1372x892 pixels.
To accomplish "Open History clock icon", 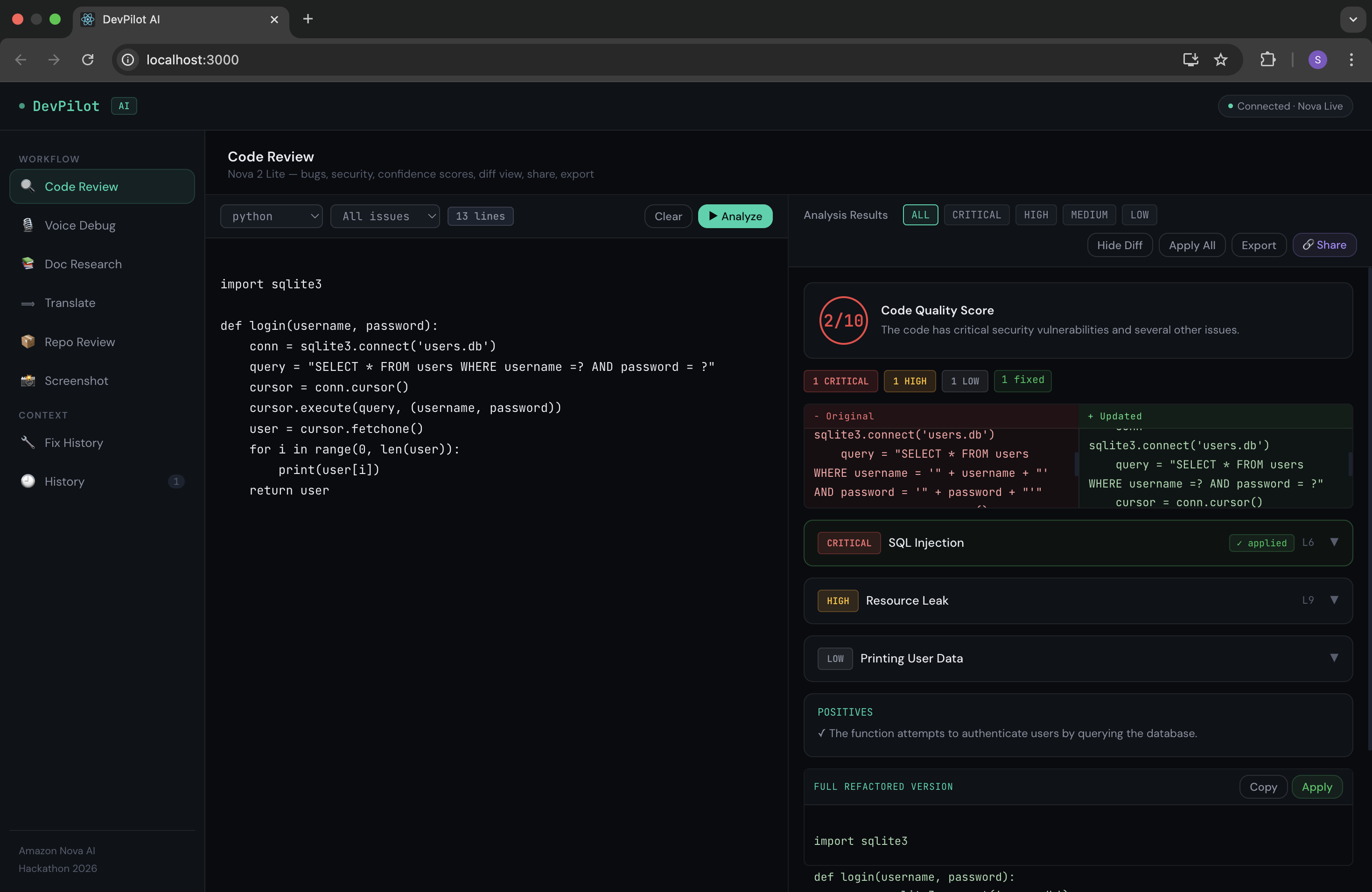I will point(28,481).
